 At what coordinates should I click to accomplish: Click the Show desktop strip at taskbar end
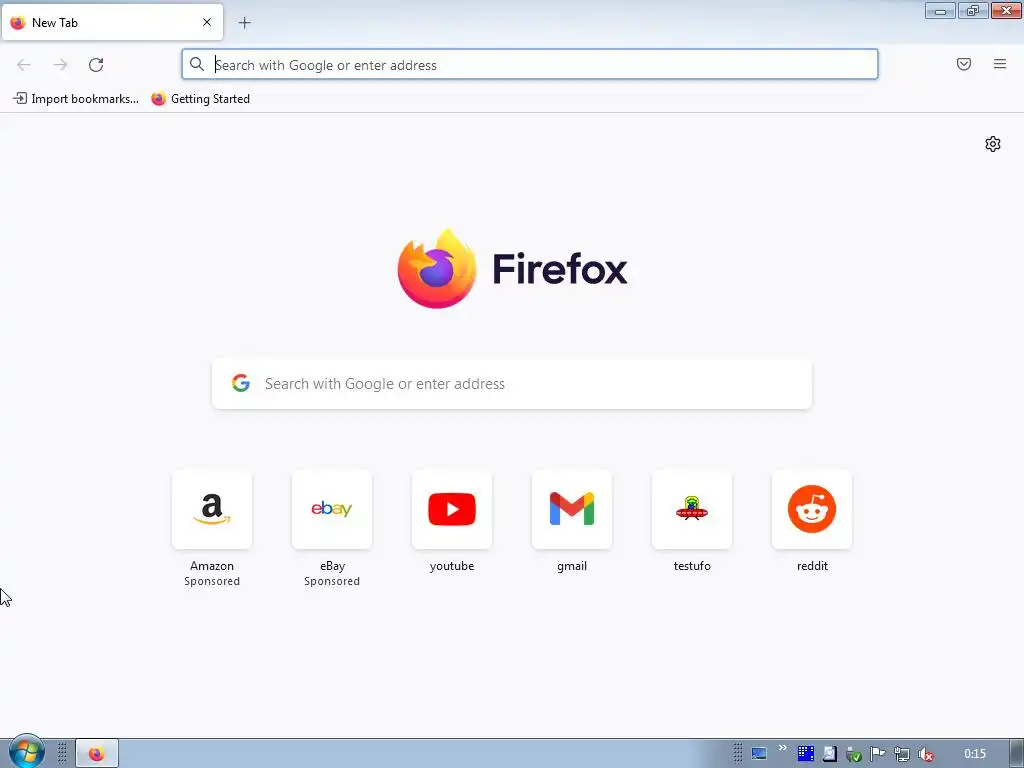click(x=1017, y=754)
